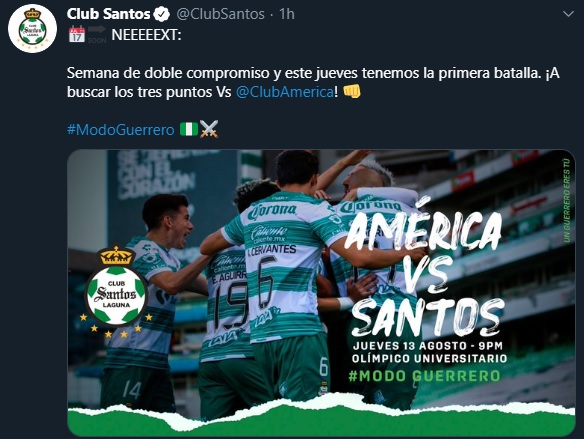The height and width of the screenshot is (439, 584).
Task: Click the SOON arrow emoji
Action: [x=97, y=35]
